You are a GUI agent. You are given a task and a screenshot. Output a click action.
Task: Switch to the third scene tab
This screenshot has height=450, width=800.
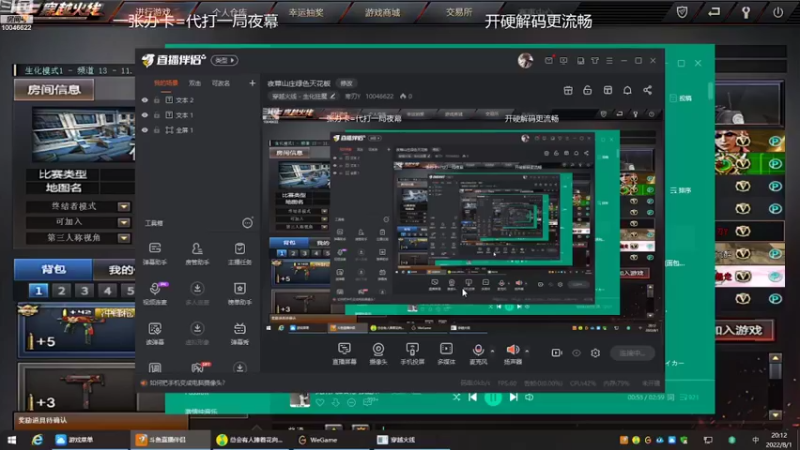click(221, 83)
